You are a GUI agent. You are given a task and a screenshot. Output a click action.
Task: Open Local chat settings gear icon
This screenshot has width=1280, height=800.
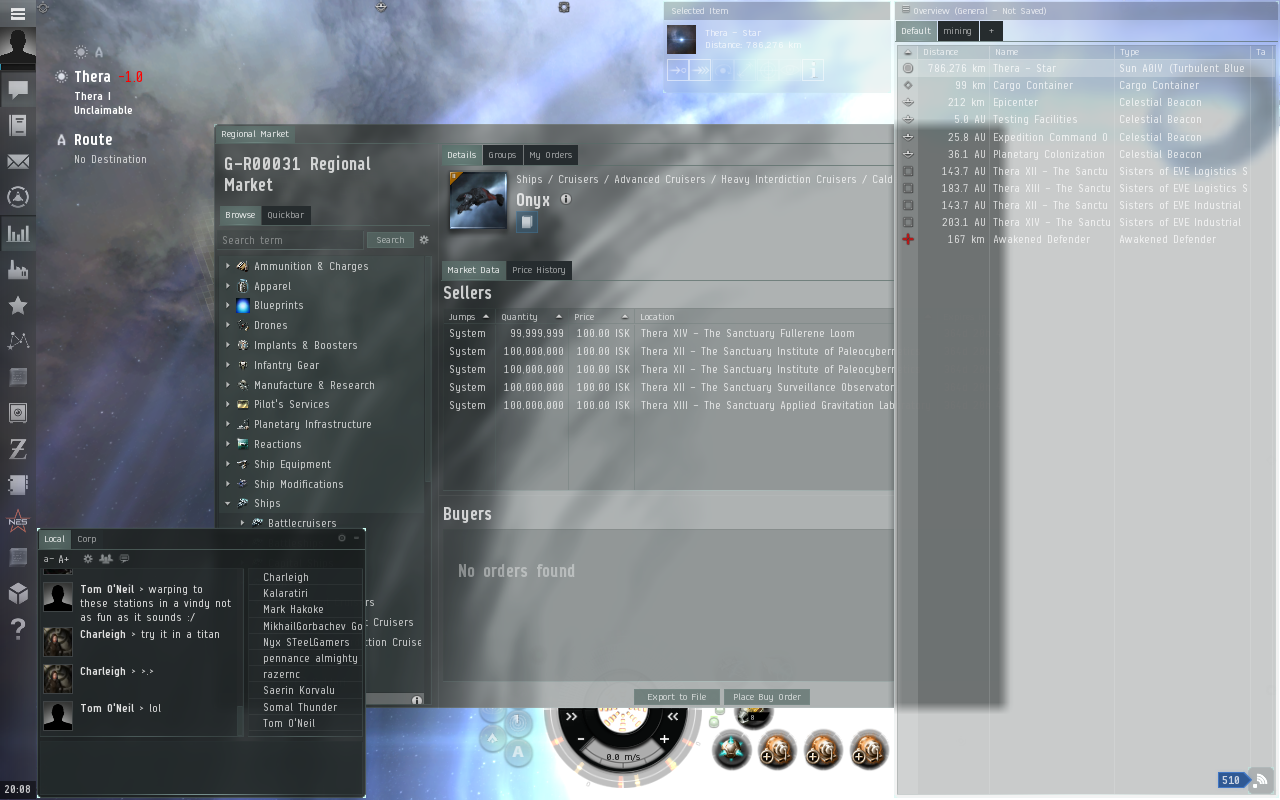[88, 559]
